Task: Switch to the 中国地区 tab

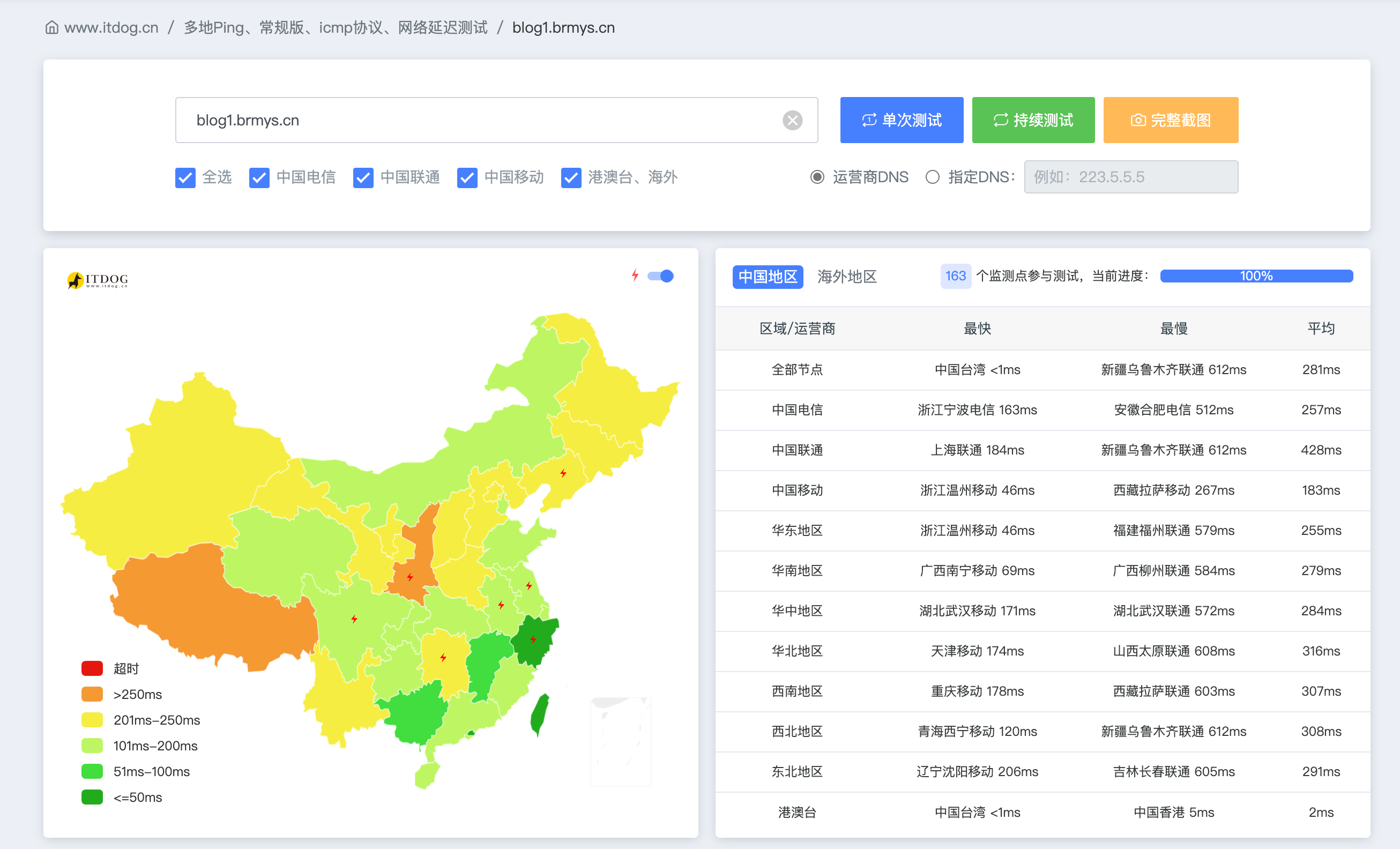Action: pos(768,277)
